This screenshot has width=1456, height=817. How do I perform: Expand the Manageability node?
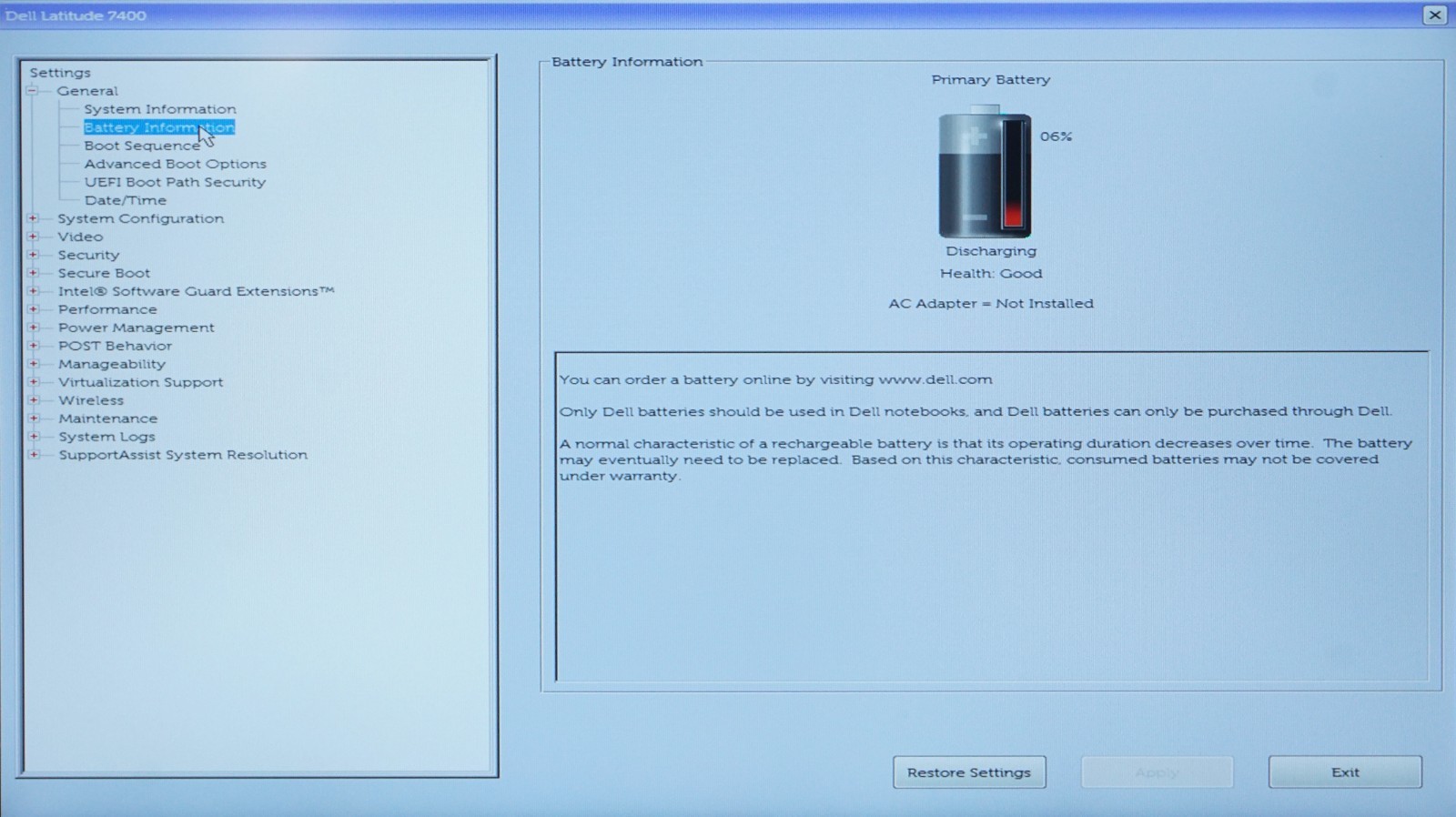[x=34, y=364]
